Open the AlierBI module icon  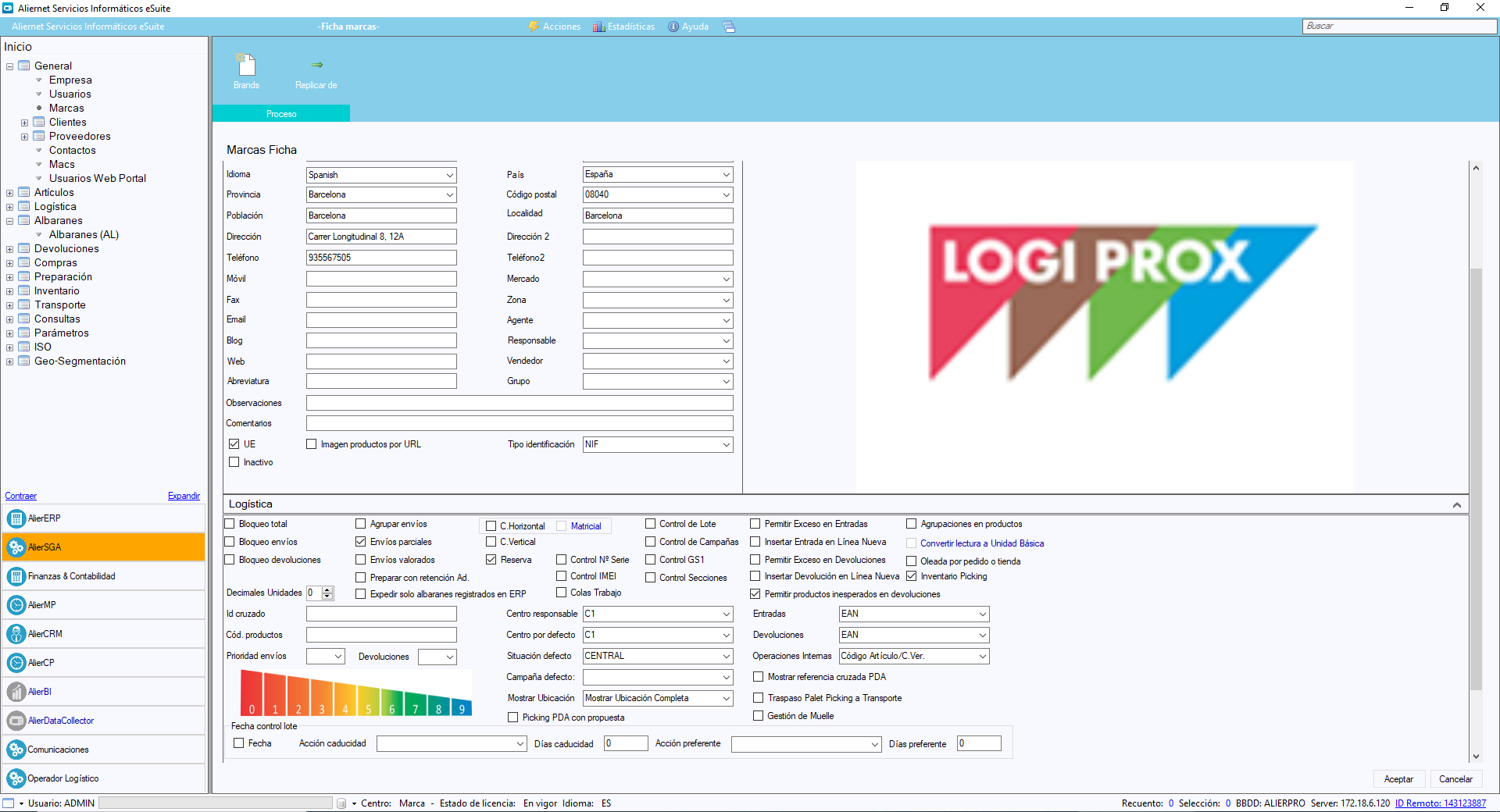tap(16, 692)
